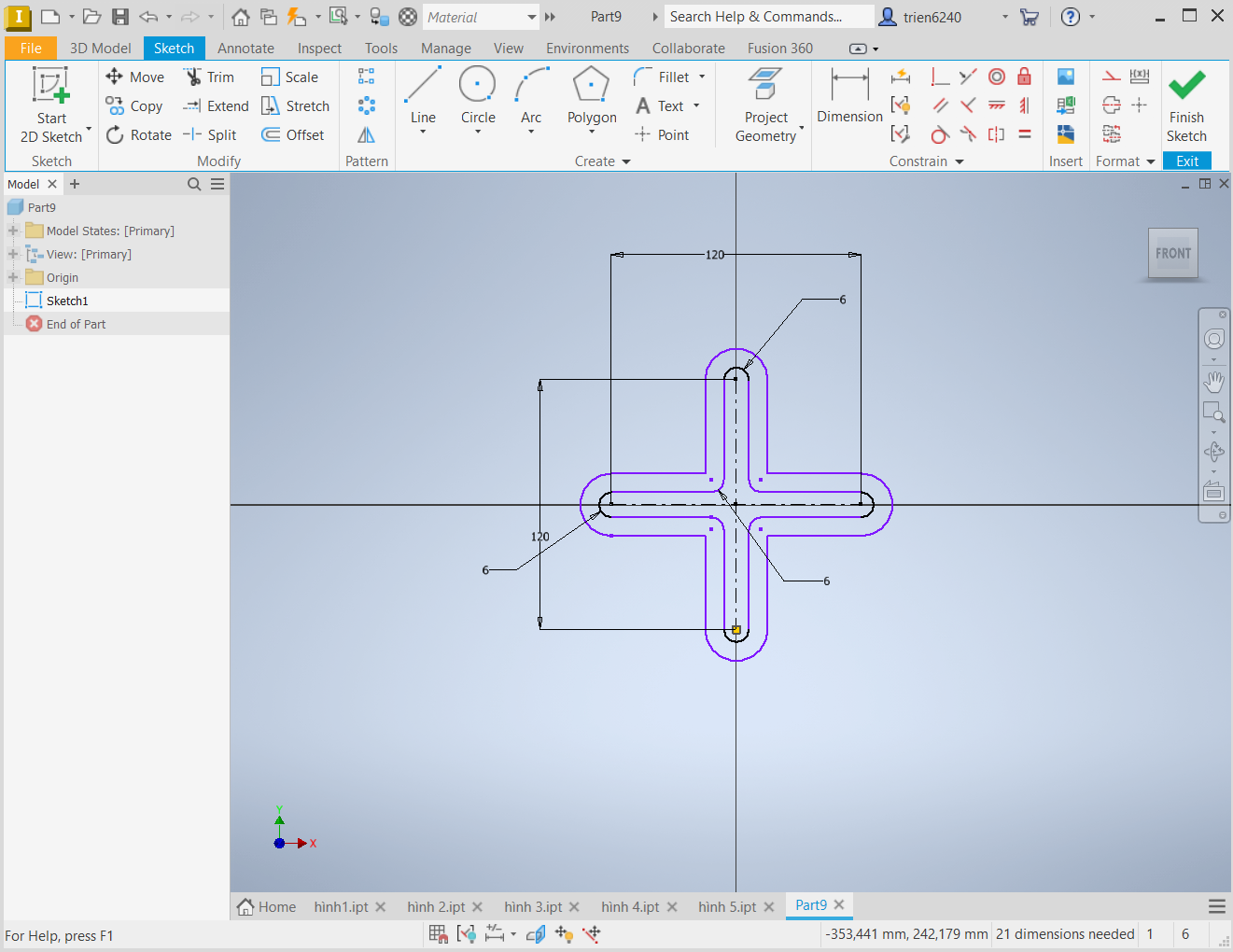Click the Trim tool
Viewport: 1233px width, 952px height.
209,77
